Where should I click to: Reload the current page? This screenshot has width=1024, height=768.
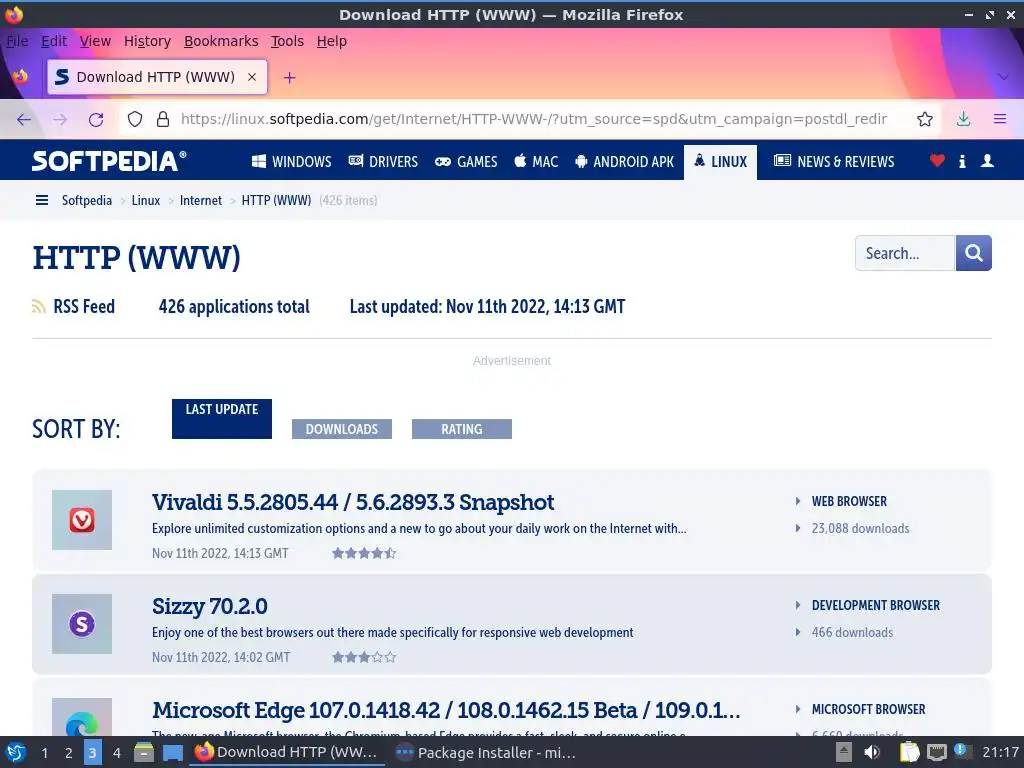[96, 120]
